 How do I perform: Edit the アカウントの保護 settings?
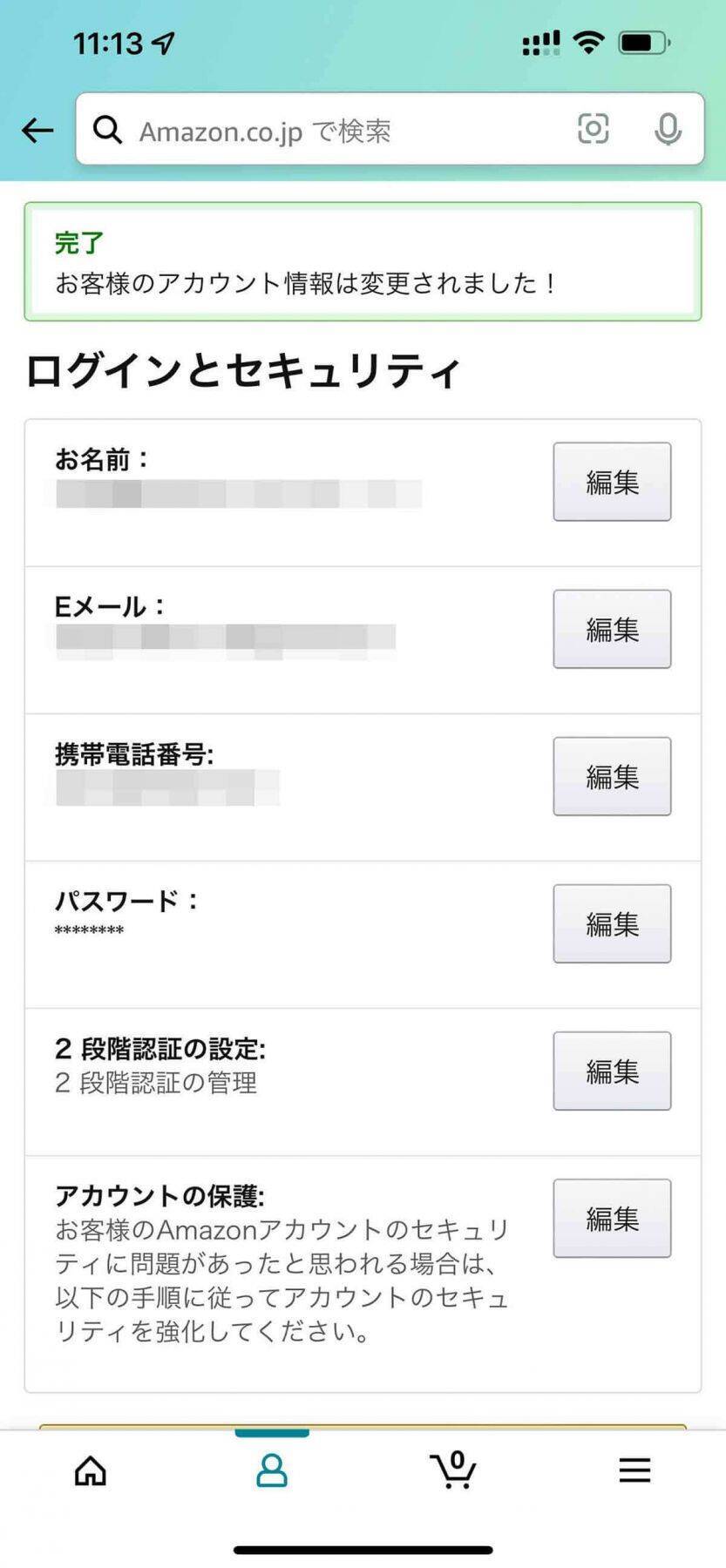(x=612, y=1218)
